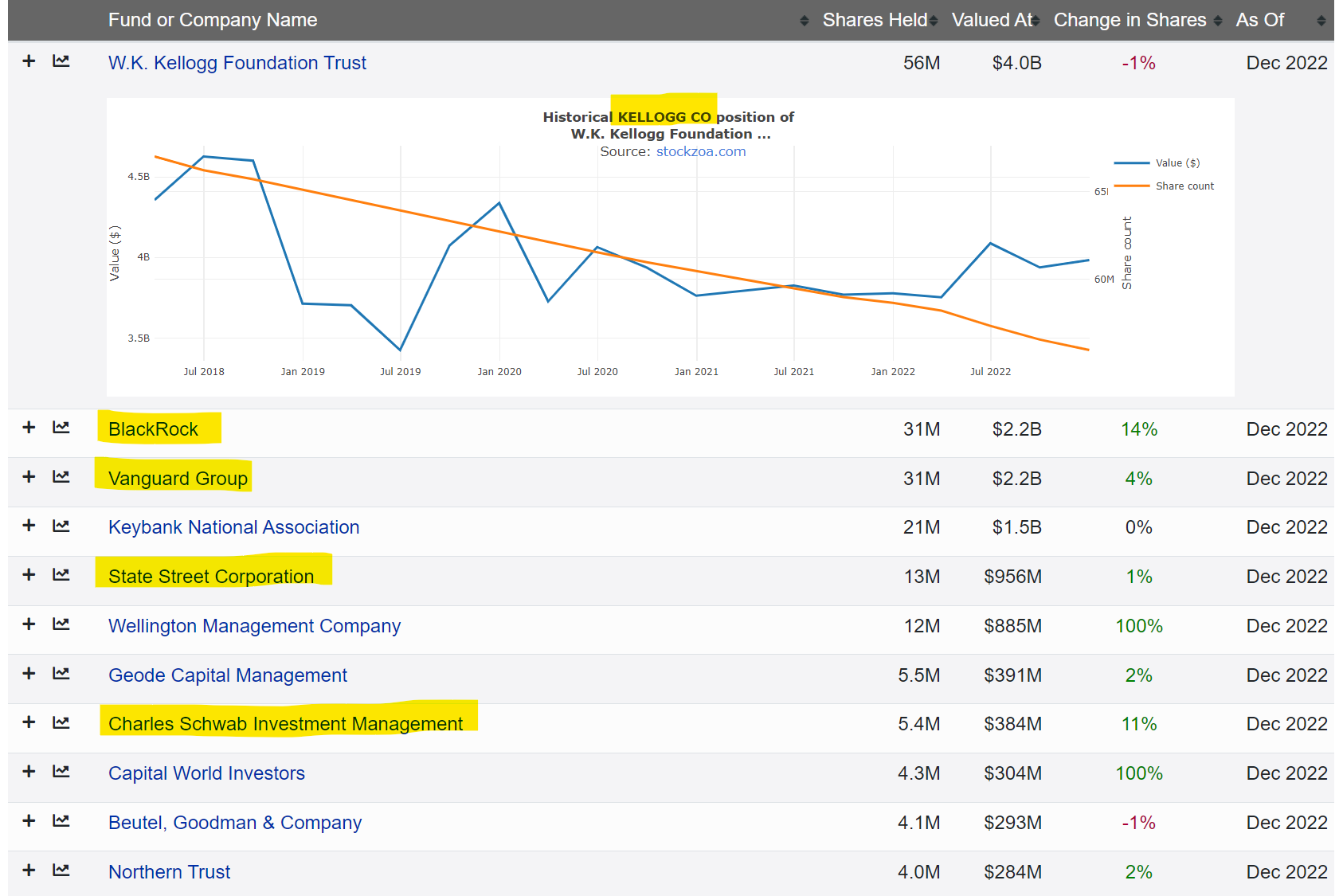Viewport: 1339px width, 896px height.
Task: Select W.K. Kellogg $4.0B valuation cell
Action: click(x=1016, y=63)
